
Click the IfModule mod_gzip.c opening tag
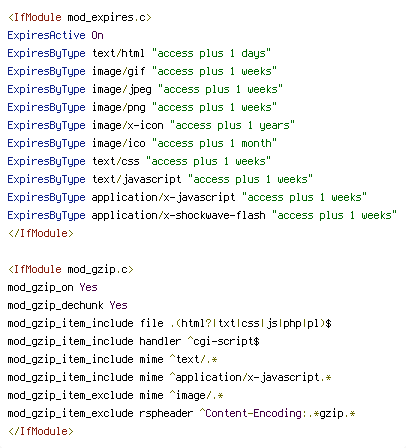click(71, 269)
